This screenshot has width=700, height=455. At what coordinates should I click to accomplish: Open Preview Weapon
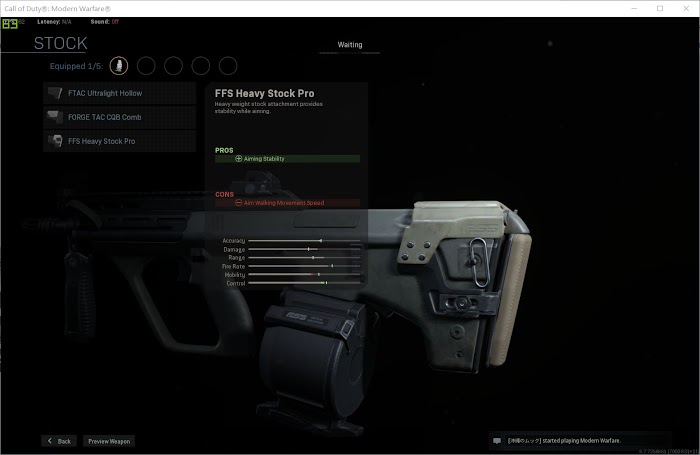tap(109, 441)
